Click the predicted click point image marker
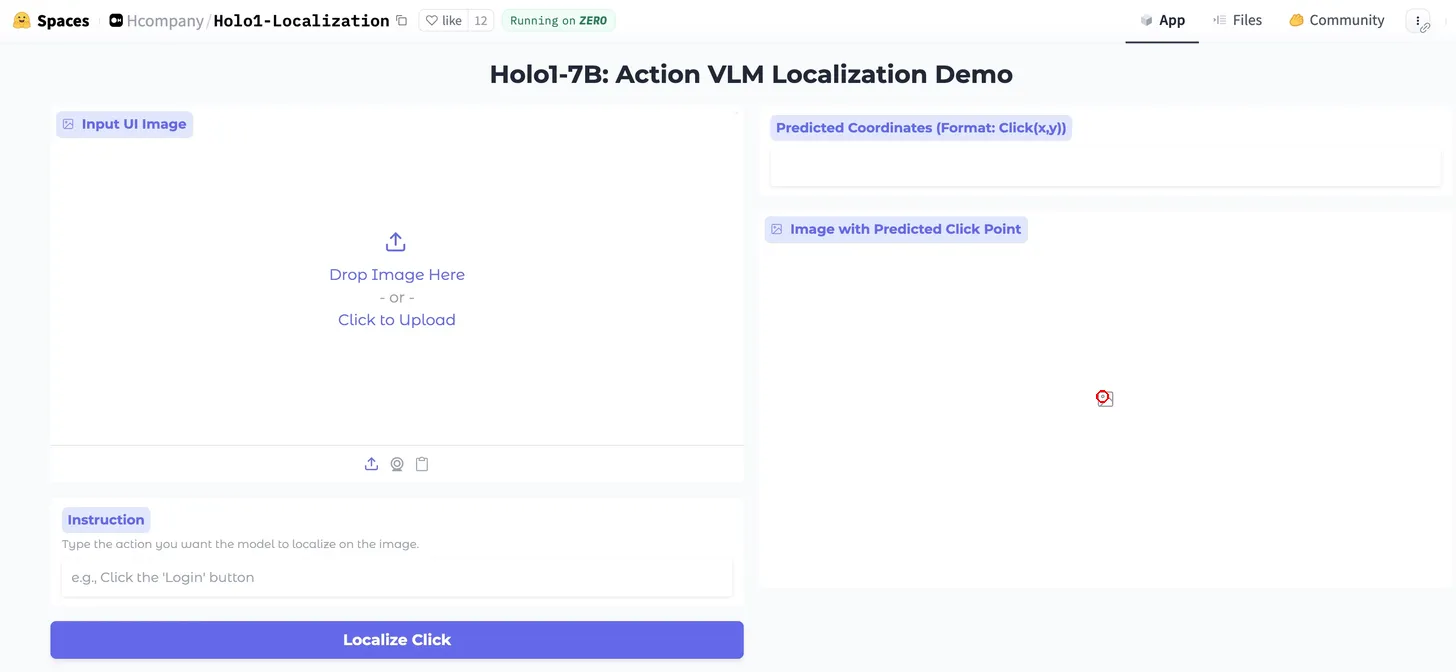Viewport: 1456px width, 672px height. click(x=1104, y=398)
